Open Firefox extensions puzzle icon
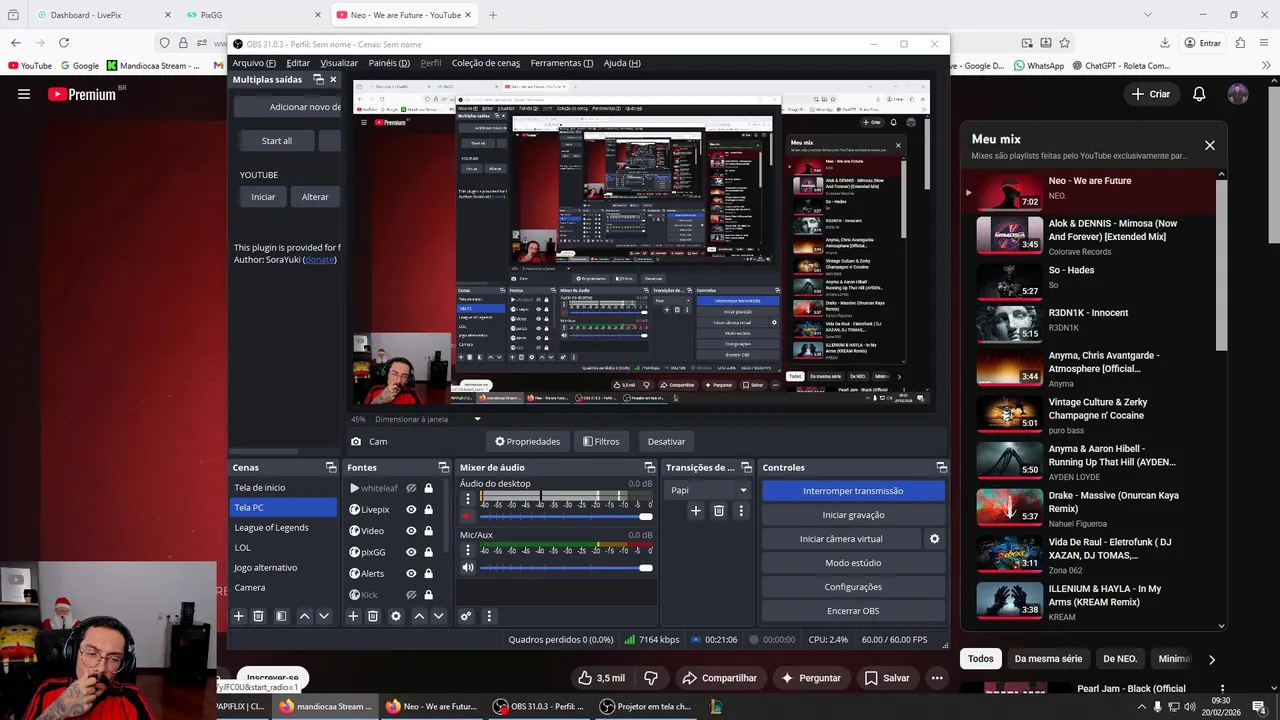This screenshot has width=1280, height=720. coord(1240,43)
